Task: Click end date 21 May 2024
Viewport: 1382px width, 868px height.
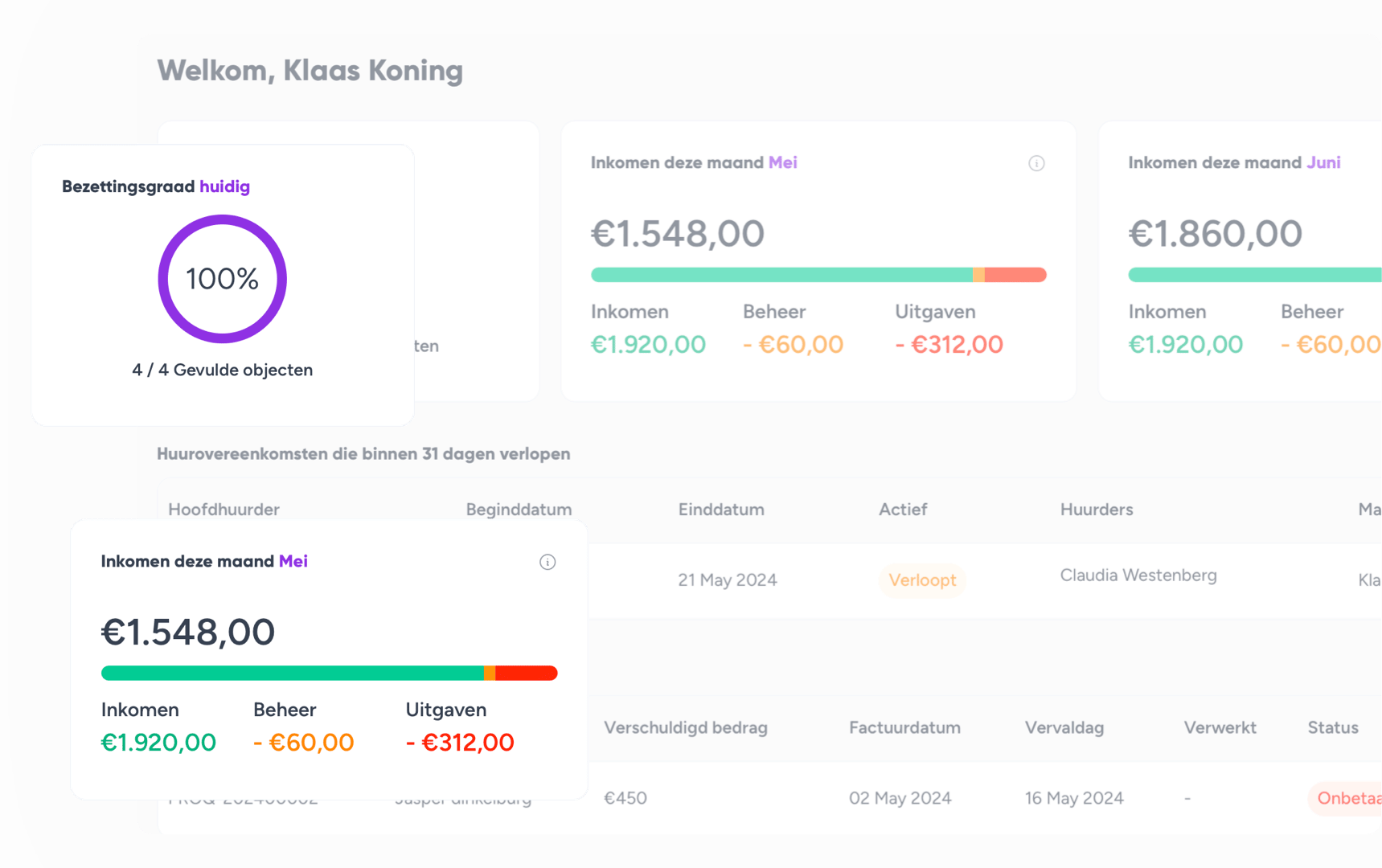Action: (728, 580)
